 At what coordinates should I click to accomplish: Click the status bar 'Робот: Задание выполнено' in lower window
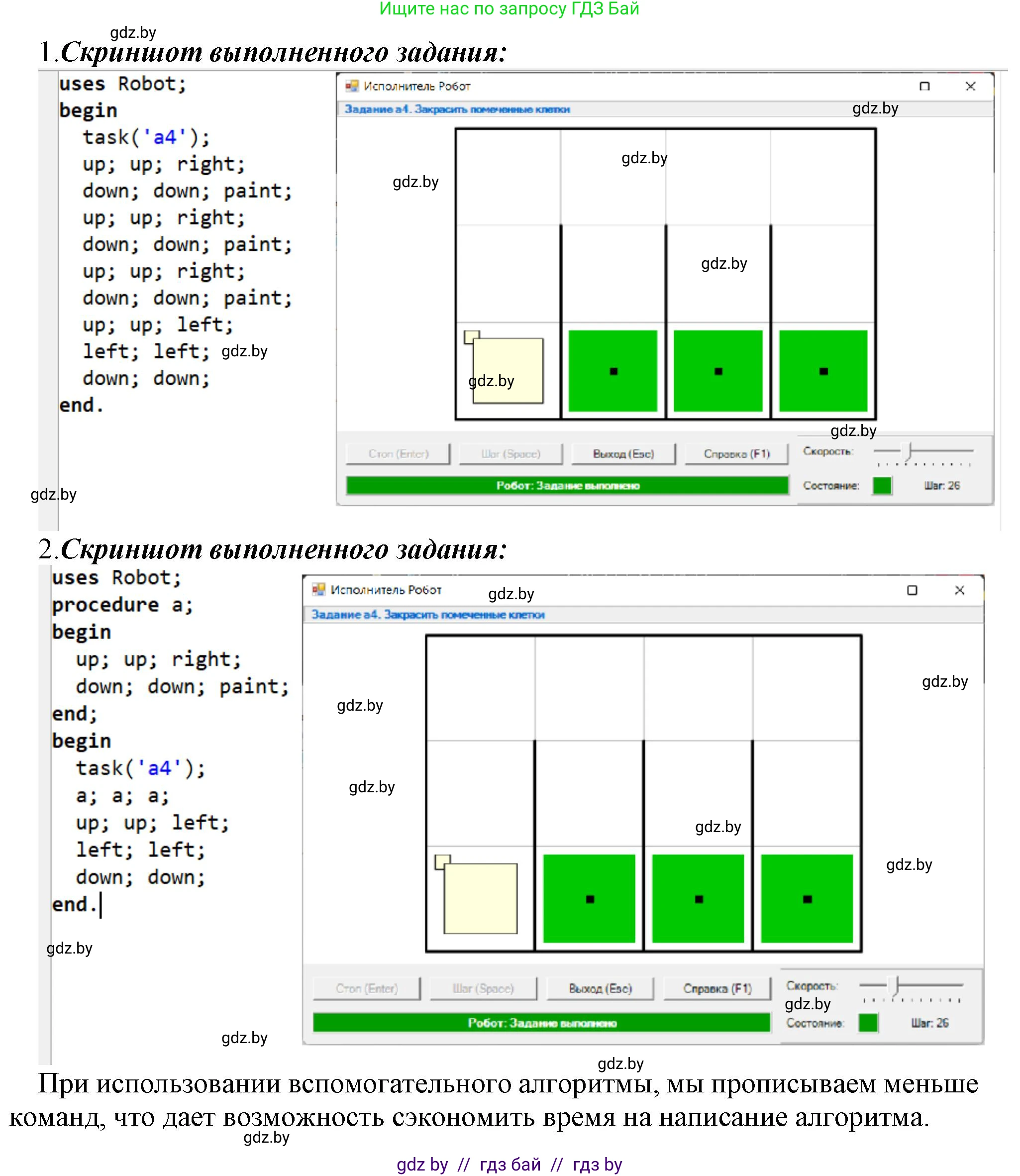(x=541, y=1023)
